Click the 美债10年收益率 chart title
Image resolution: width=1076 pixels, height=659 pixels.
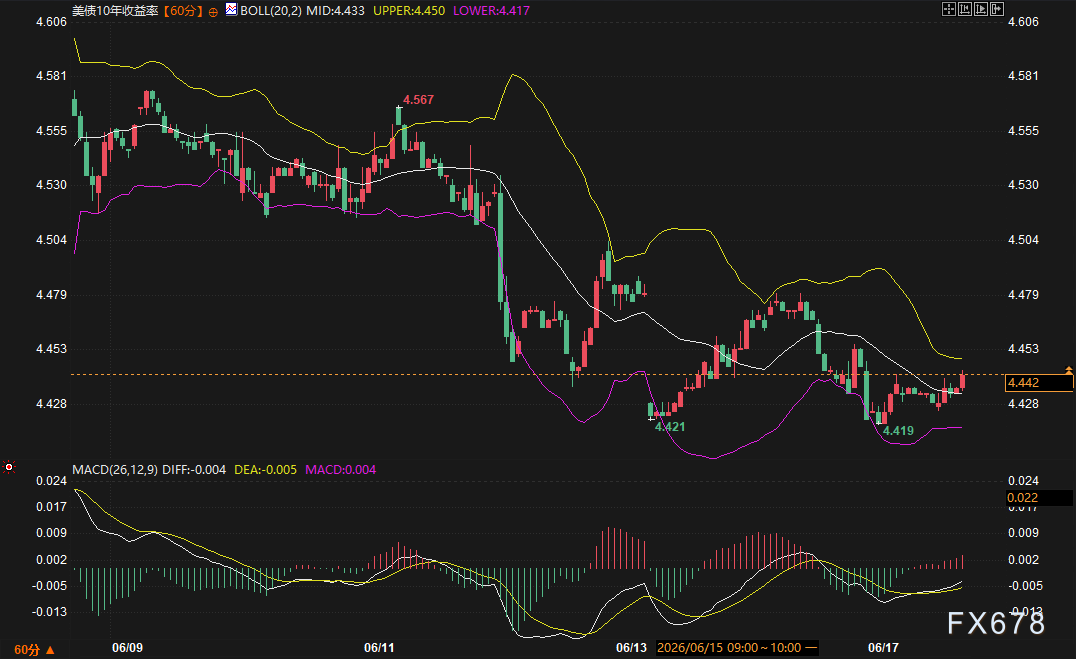point(115,11)
